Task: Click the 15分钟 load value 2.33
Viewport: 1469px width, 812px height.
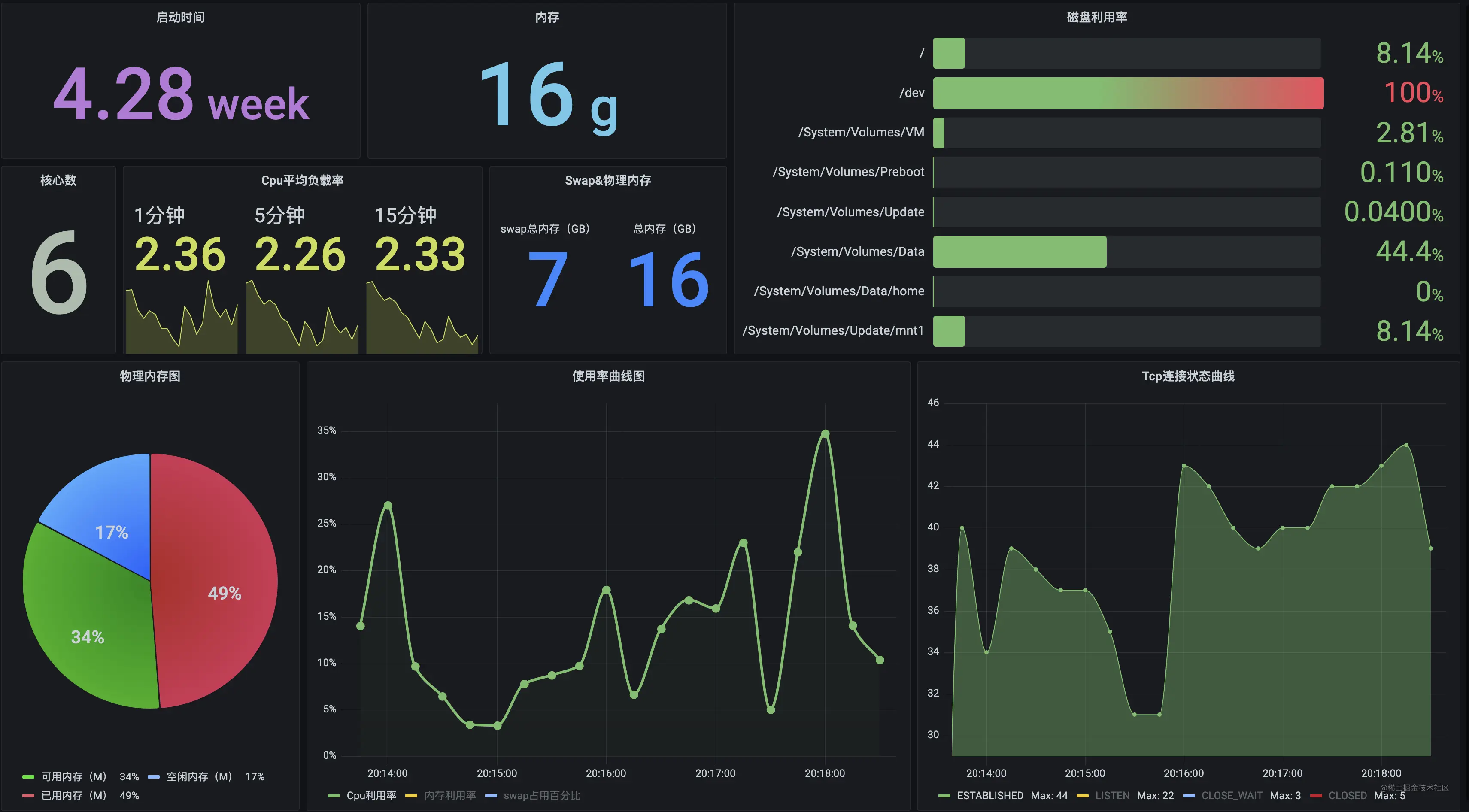Action: point(420,255)
